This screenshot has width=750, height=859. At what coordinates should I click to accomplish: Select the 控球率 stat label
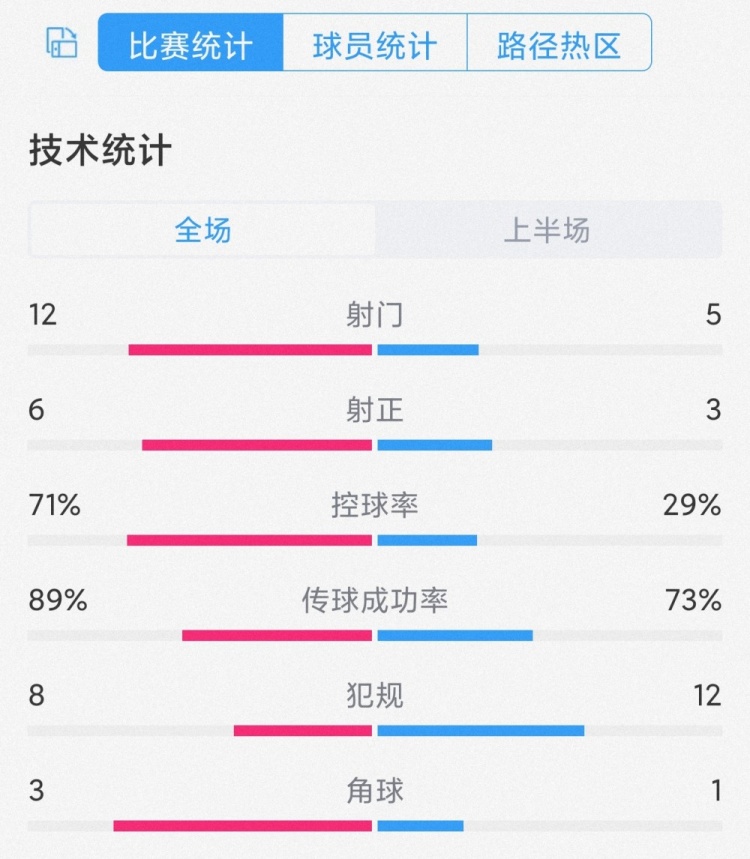click(x=375, y=505)
